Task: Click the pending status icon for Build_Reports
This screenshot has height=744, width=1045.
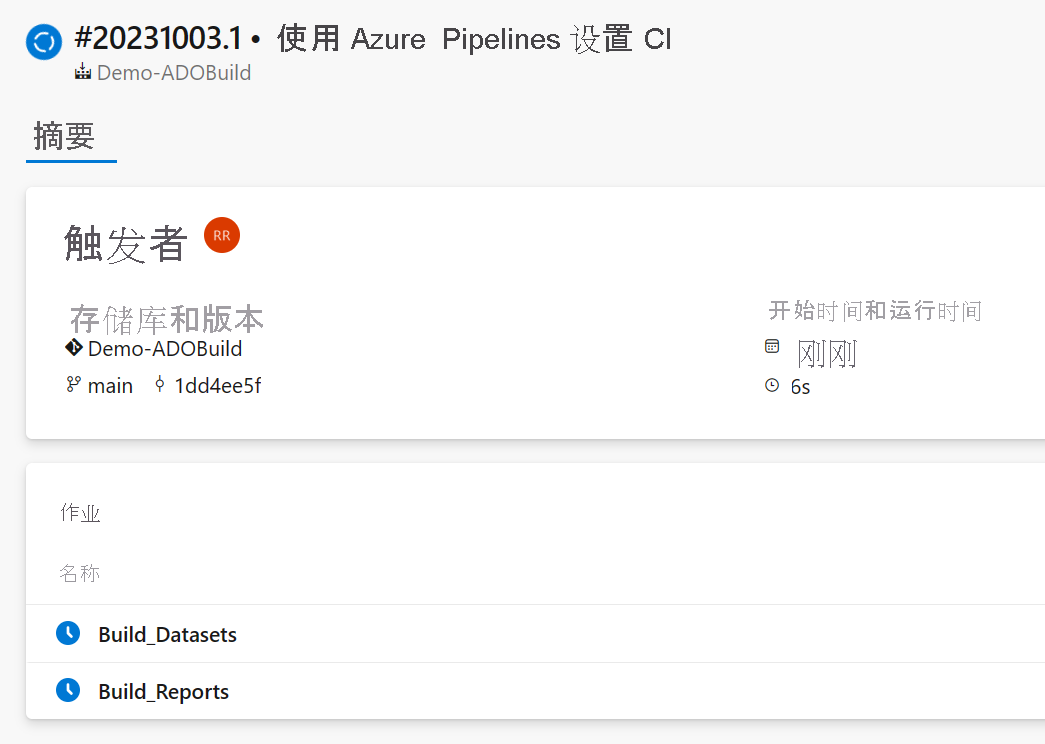Action: [x=68, y=690]
